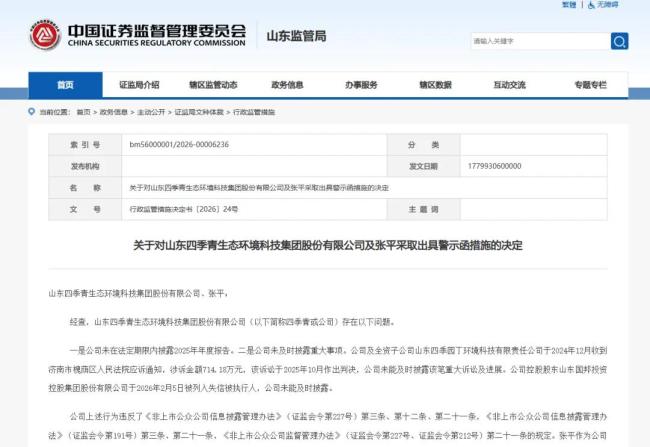The height and width of the screenshot is (447, 650).
Task: Open the 首页 navigation tab
Action: point(65,85)
